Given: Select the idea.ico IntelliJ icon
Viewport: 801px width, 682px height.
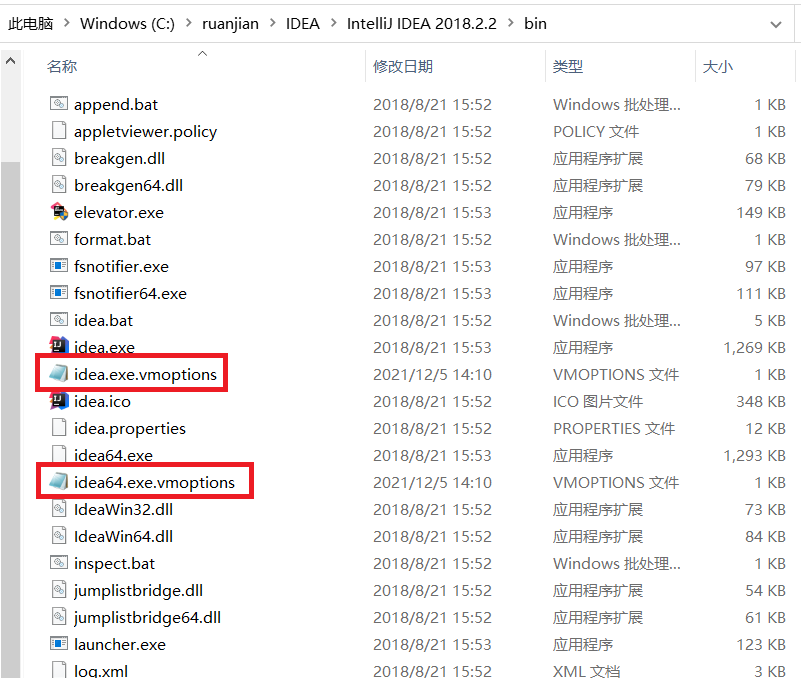Looking at the screenshot, I should [59, 401].
